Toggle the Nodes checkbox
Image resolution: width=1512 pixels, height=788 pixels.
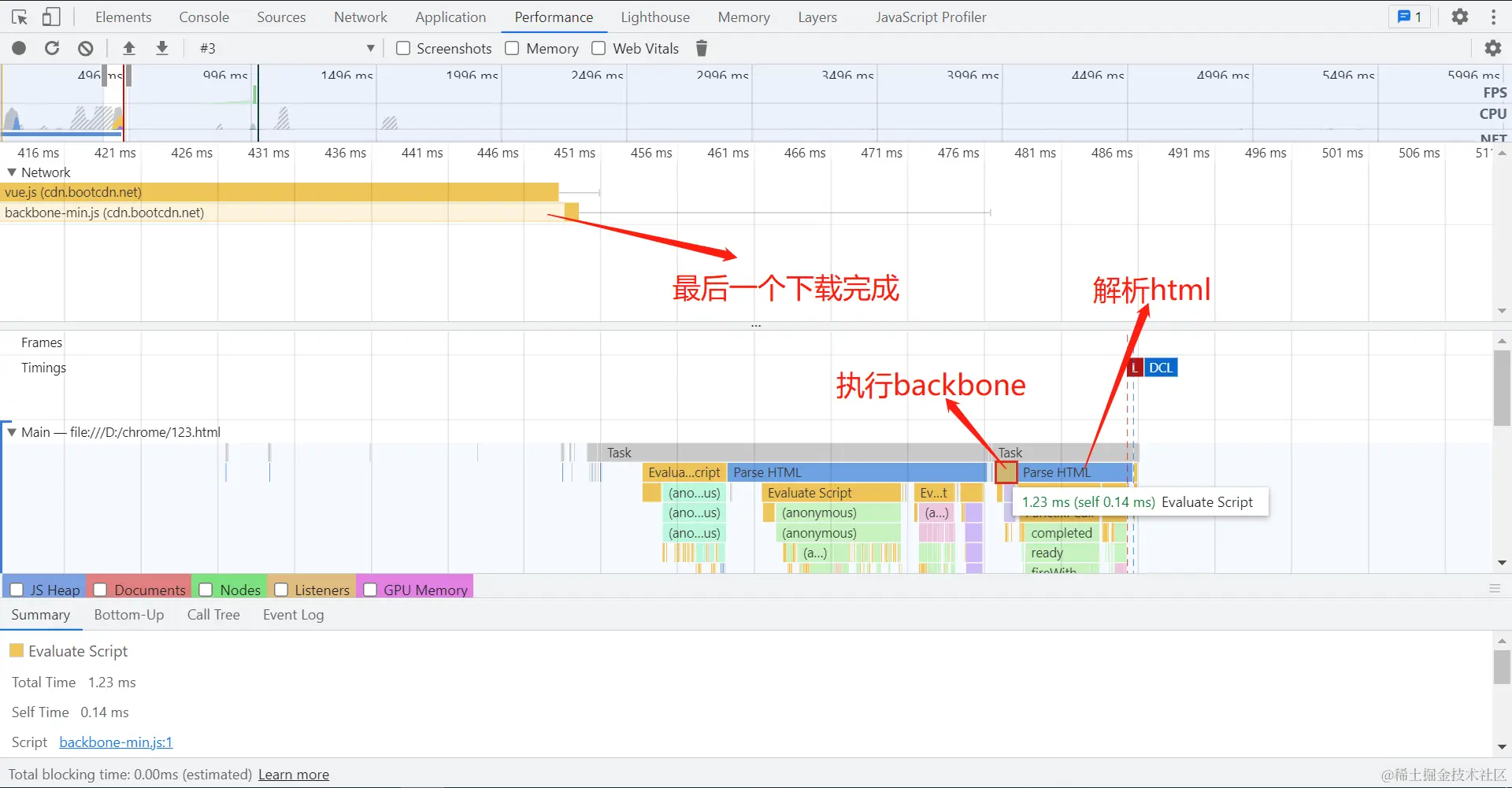[x=206, y=590]
